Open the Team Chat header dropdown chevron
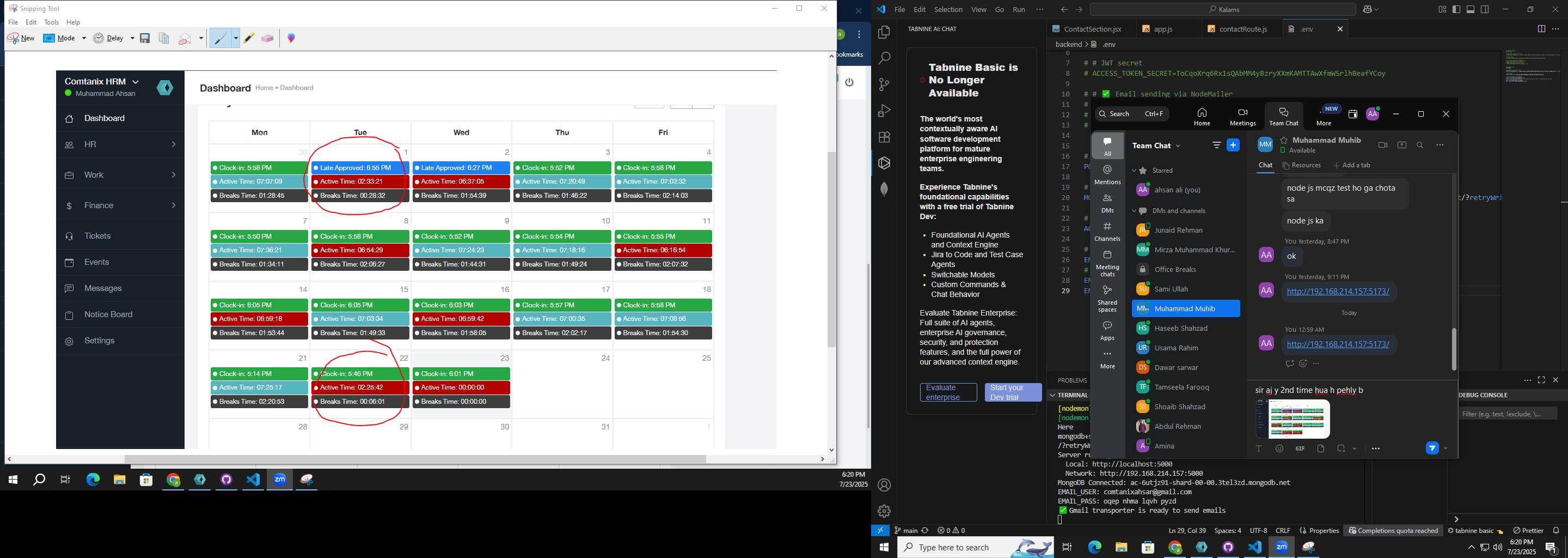1568x558 pixels. pos(1178,145)
